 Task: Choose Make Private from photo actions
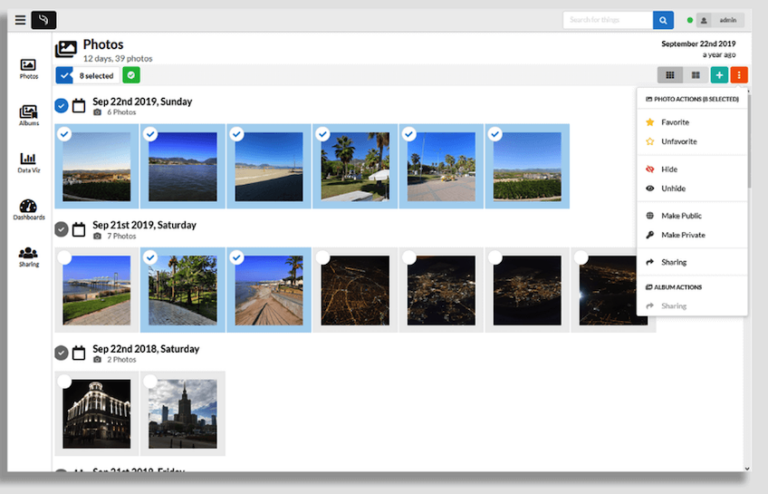coord(692,235)
